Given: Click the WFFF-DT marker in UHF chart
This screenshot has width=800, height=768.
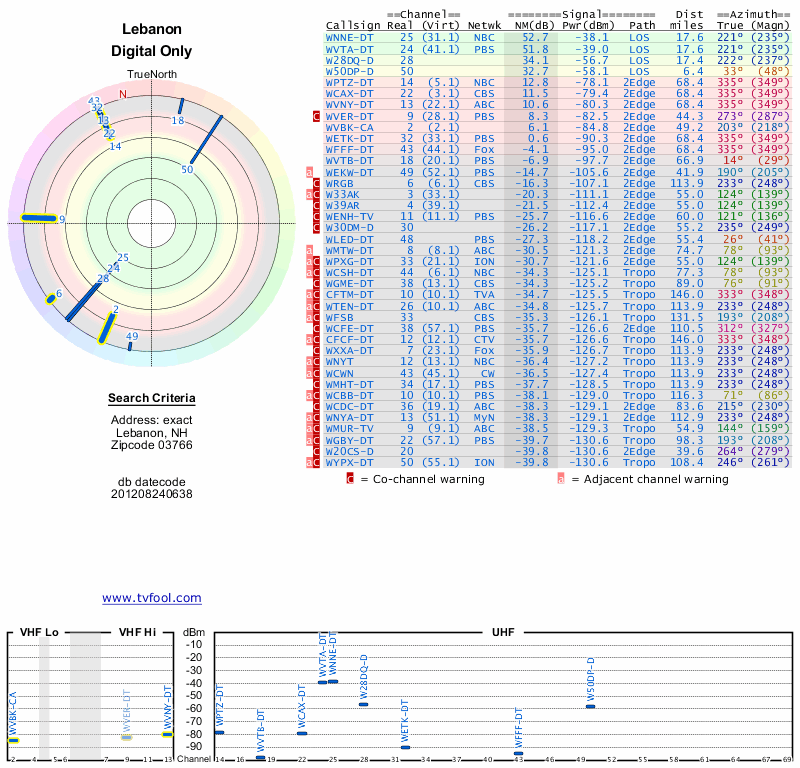Looking at the screenshot, I should 518,753.
